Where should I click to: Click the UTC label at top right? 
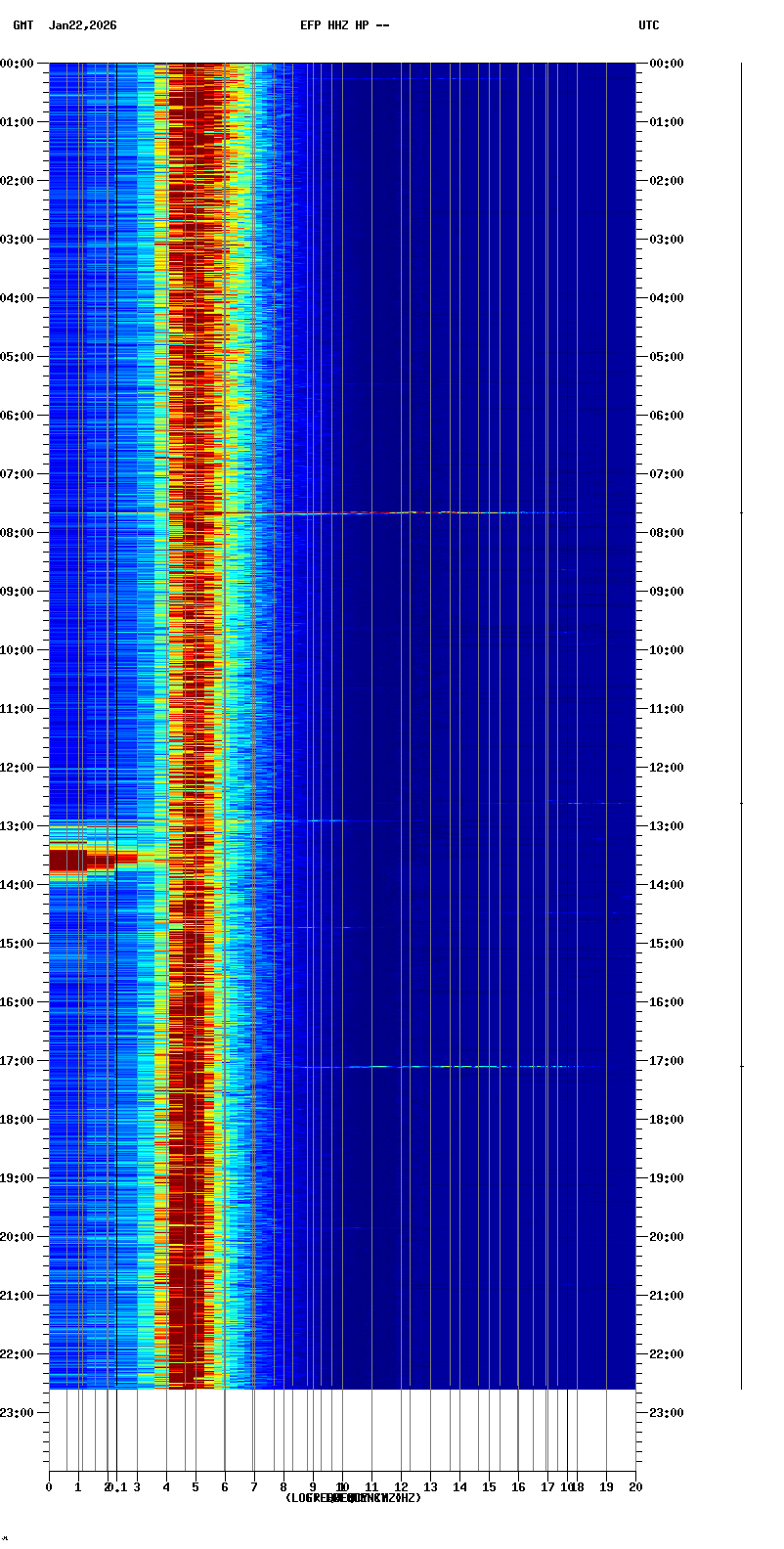[649, 25]
